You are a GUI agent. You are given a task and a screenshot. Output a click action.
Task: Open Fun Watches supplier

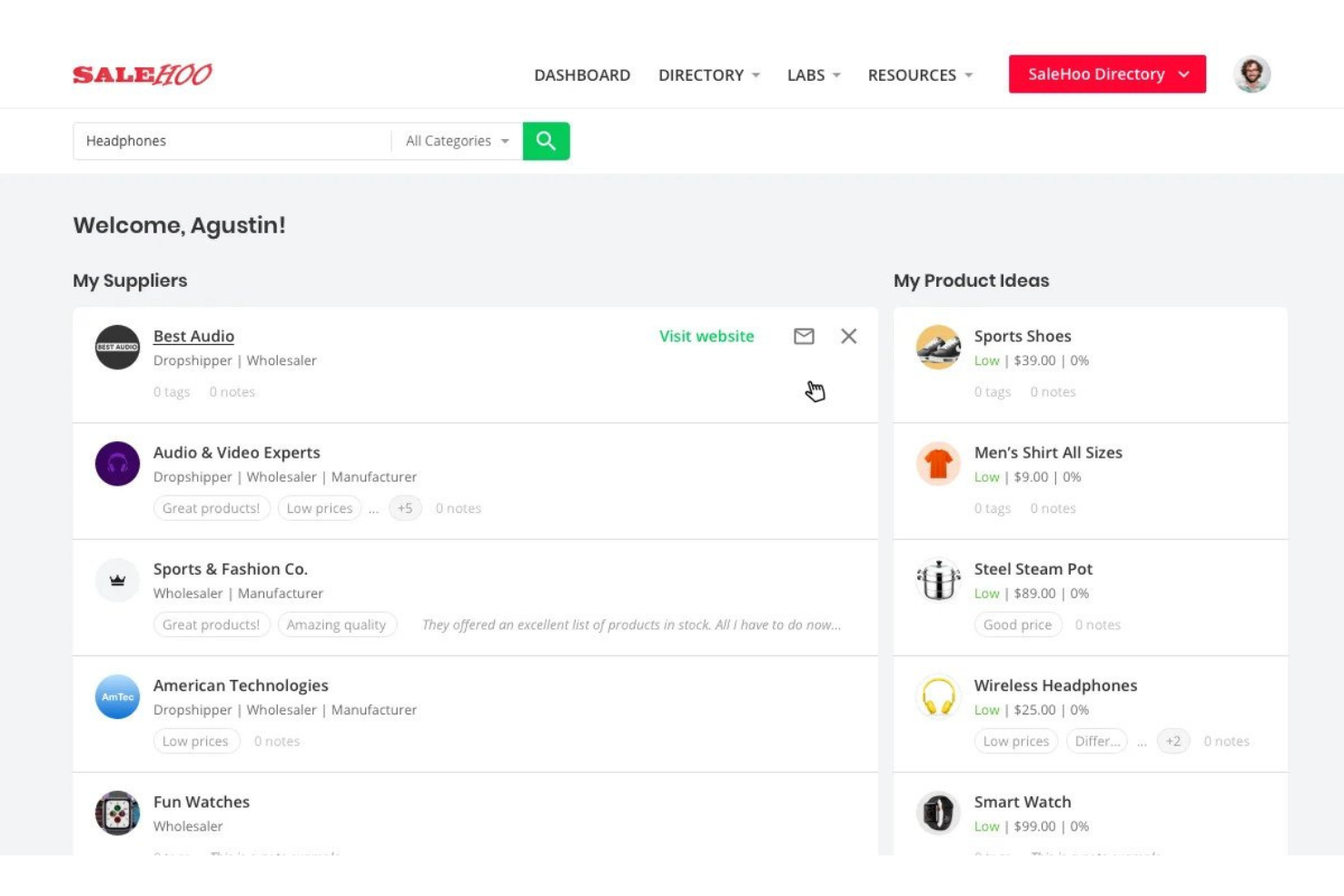[202, 802]
